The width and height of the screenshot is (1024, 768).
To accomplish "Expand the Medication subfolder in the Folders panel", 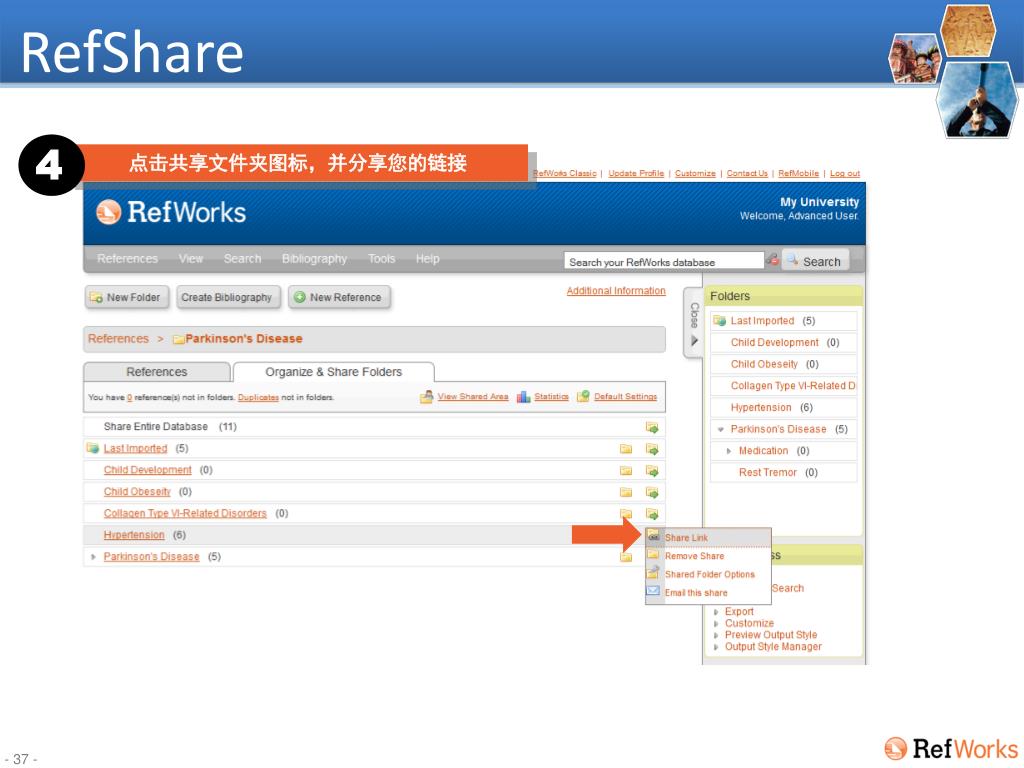I will click(729, 451).
